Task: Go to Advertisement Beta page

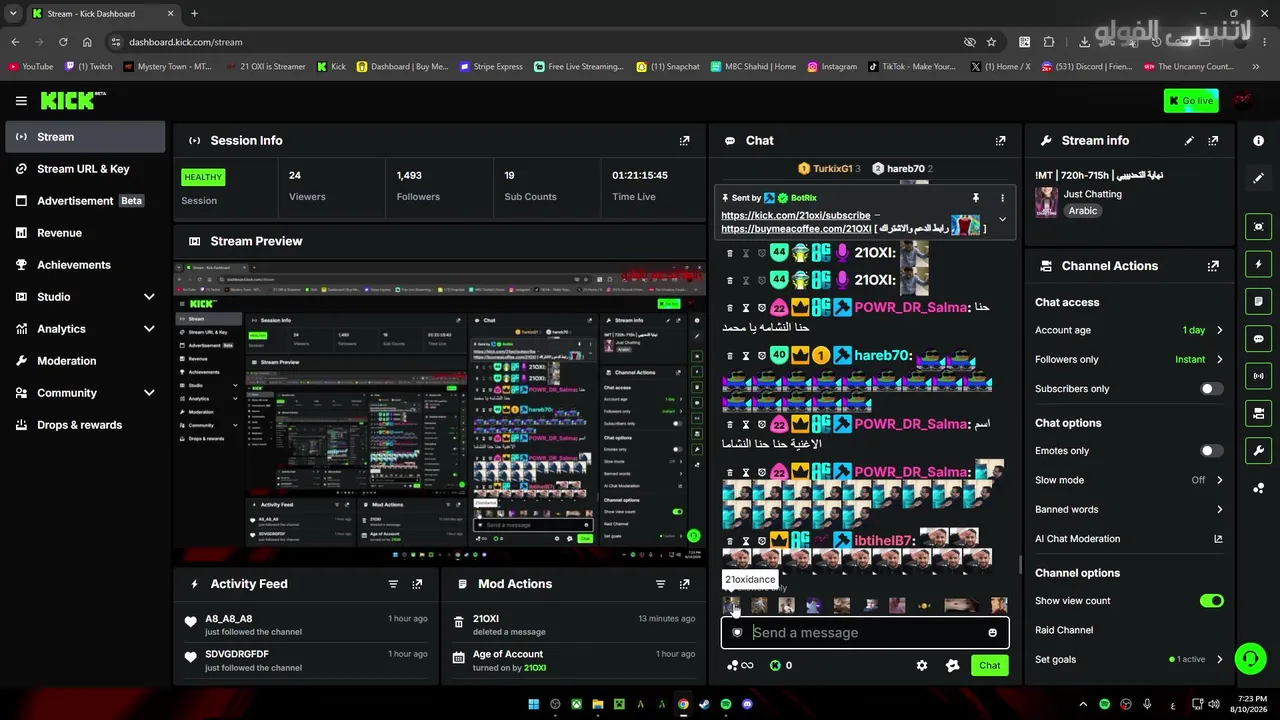Action: tap(85, 201)
